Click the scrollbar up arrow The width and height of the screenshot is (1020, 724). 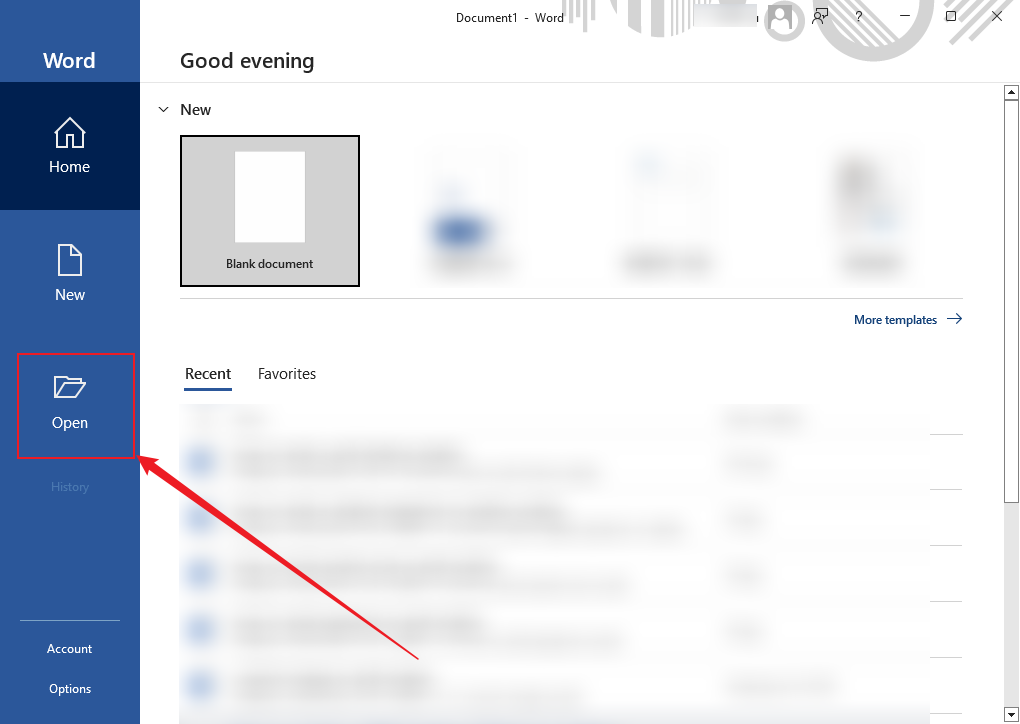1010,91
